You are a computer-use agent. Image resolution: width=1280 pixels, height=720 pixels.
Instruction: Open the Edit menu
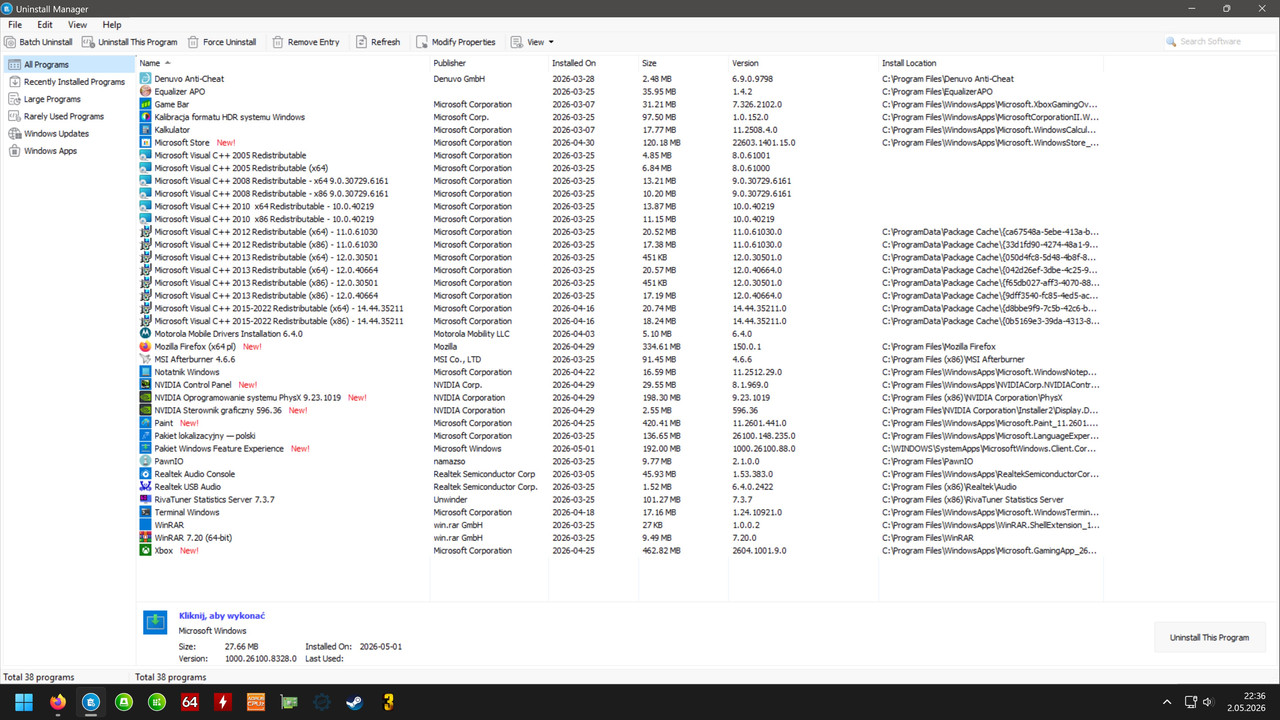(x=45, y=25)
